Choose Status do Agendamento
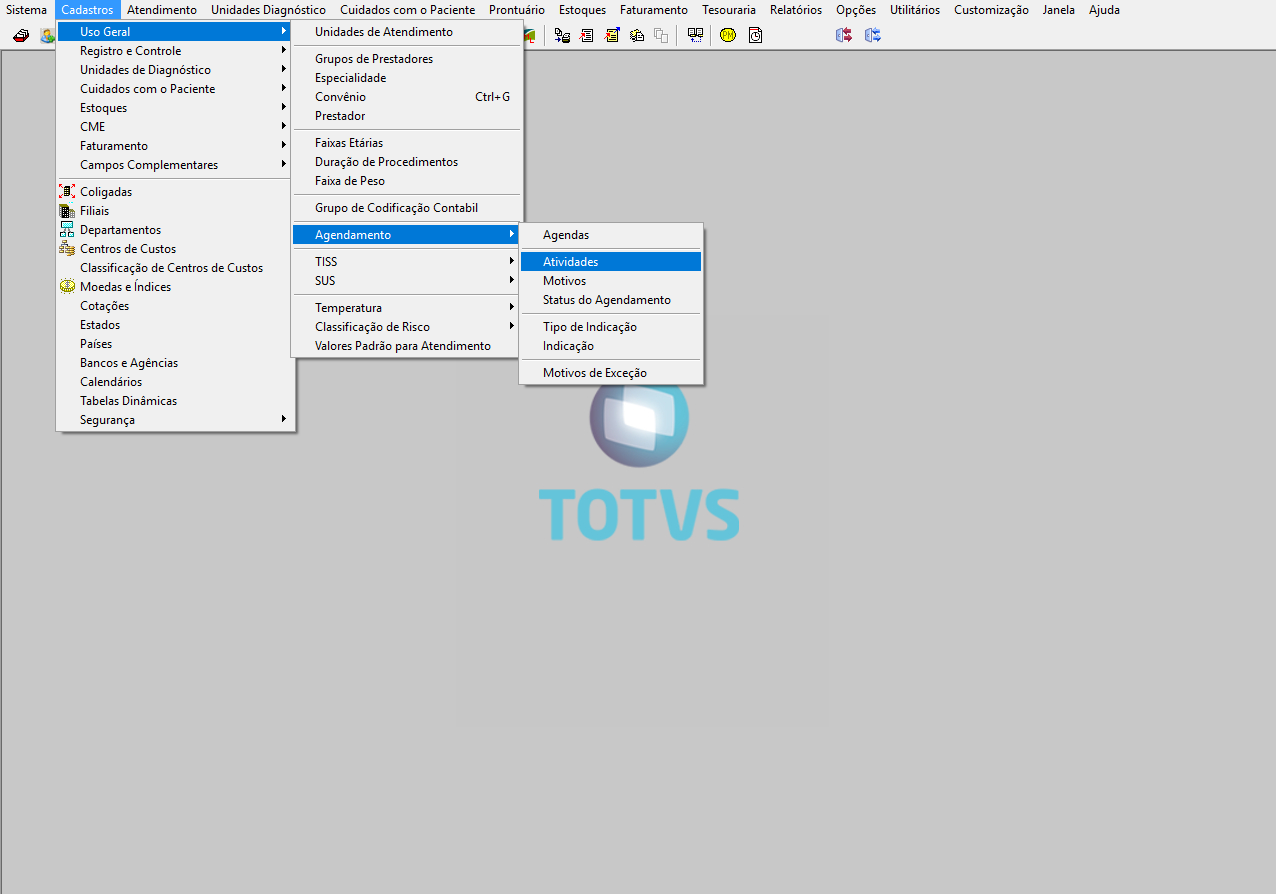The height and width of the screenshot is (894, 1276). (x=611, y=300)
